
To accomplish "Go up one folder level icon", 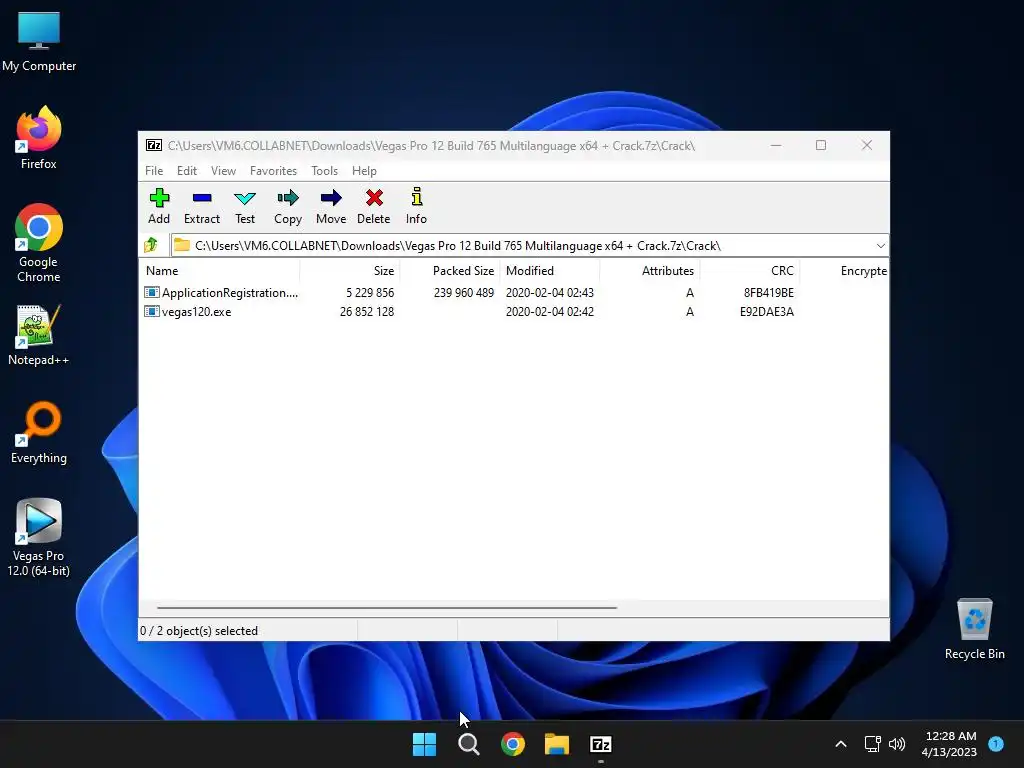I will coord(151,245).
